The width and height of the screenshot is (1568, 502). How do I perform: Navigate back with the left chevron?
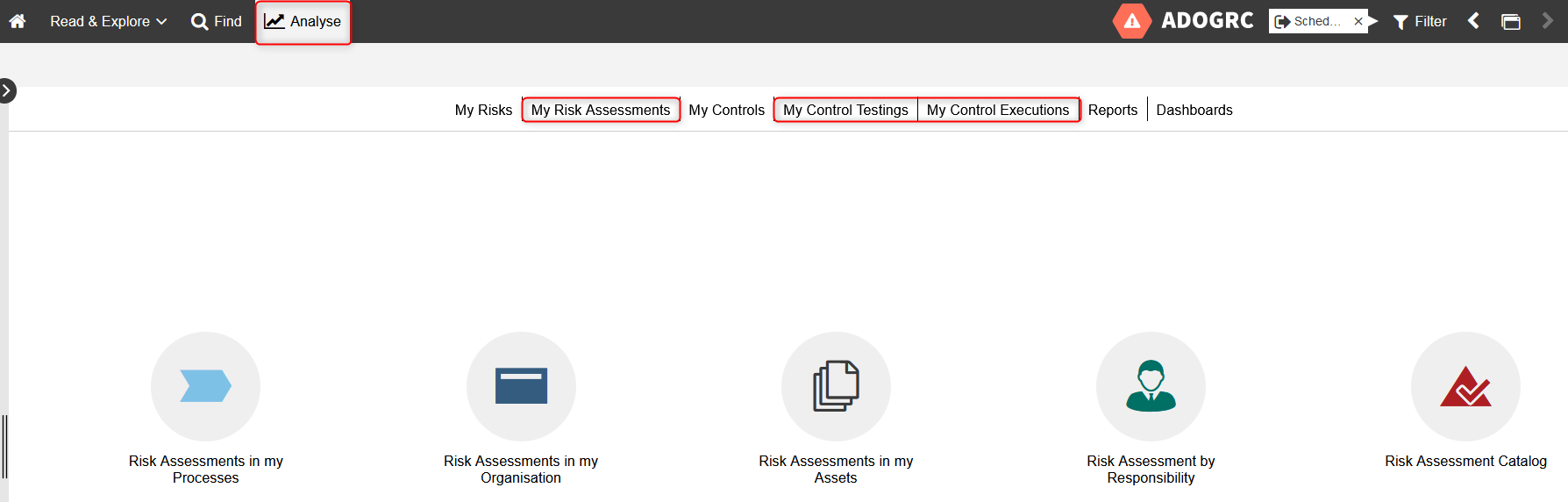[1474, 21]
